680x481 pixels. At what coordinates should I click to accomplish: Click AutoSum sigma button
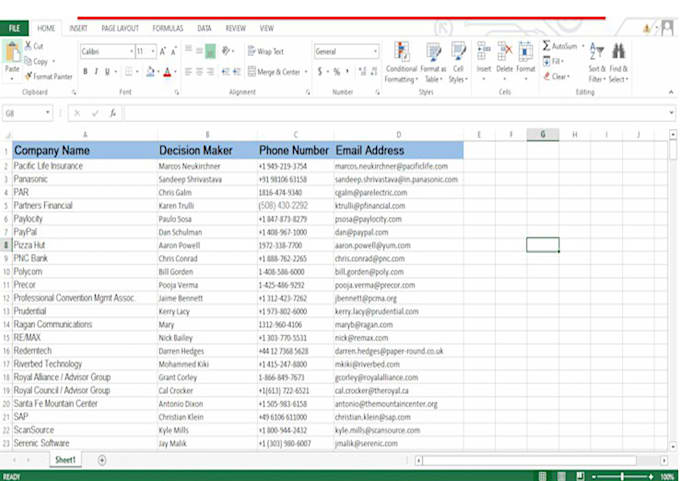point(559,46)
